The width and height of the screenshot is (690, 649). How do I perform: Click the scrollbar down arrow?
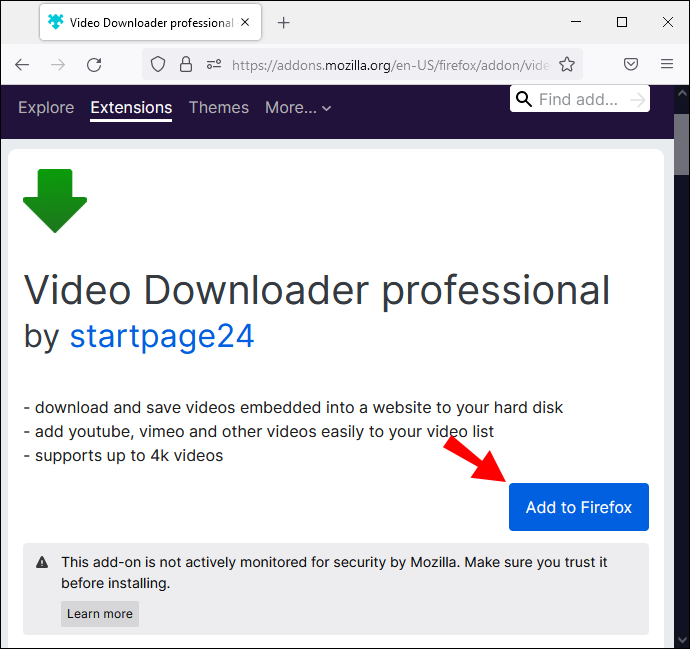(682, 639)
